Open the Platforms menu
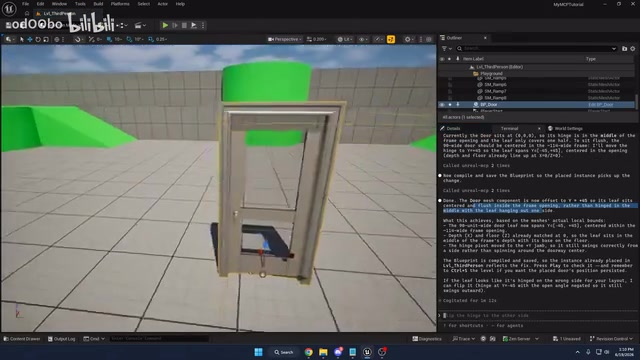The height and width of the screenshot is (360, 640). click(120, 4)
